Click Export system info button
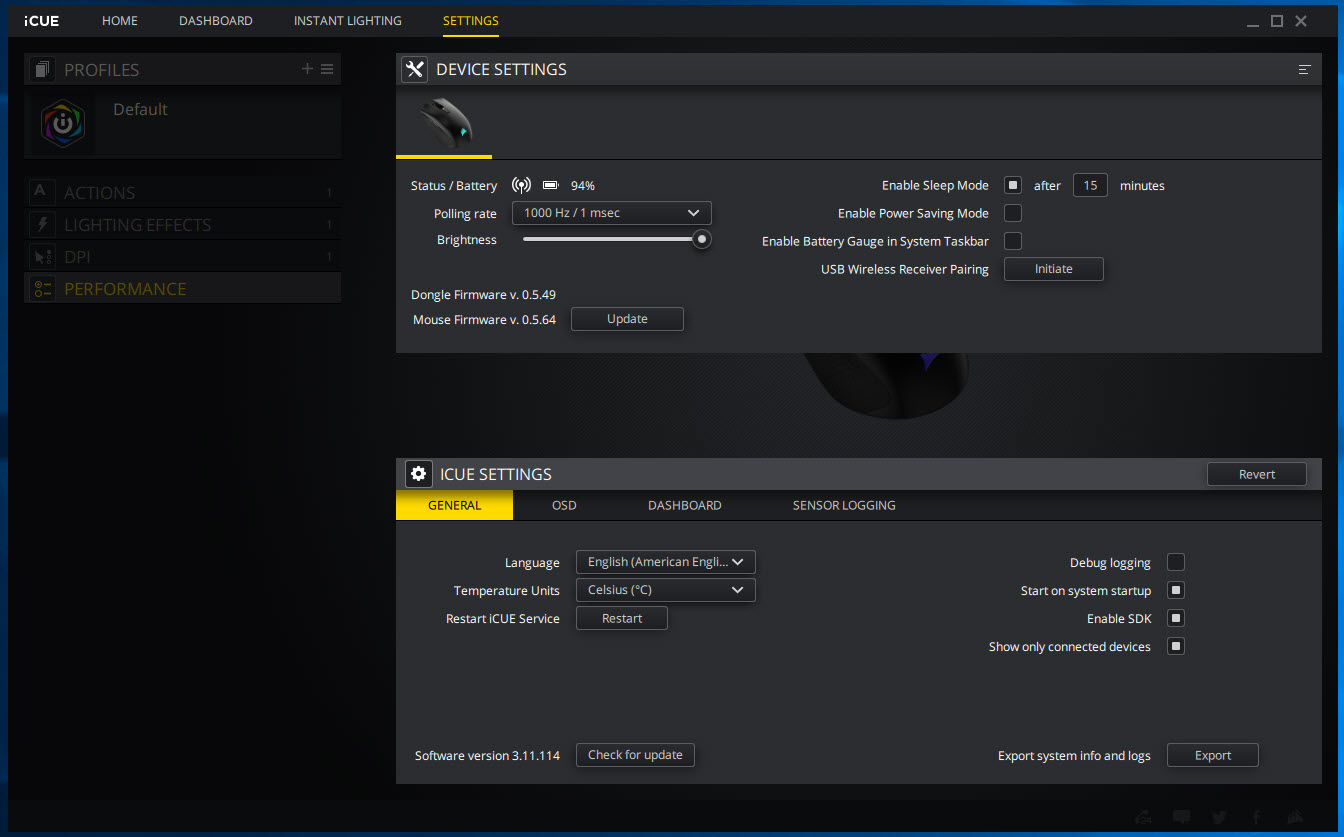 1213,755
